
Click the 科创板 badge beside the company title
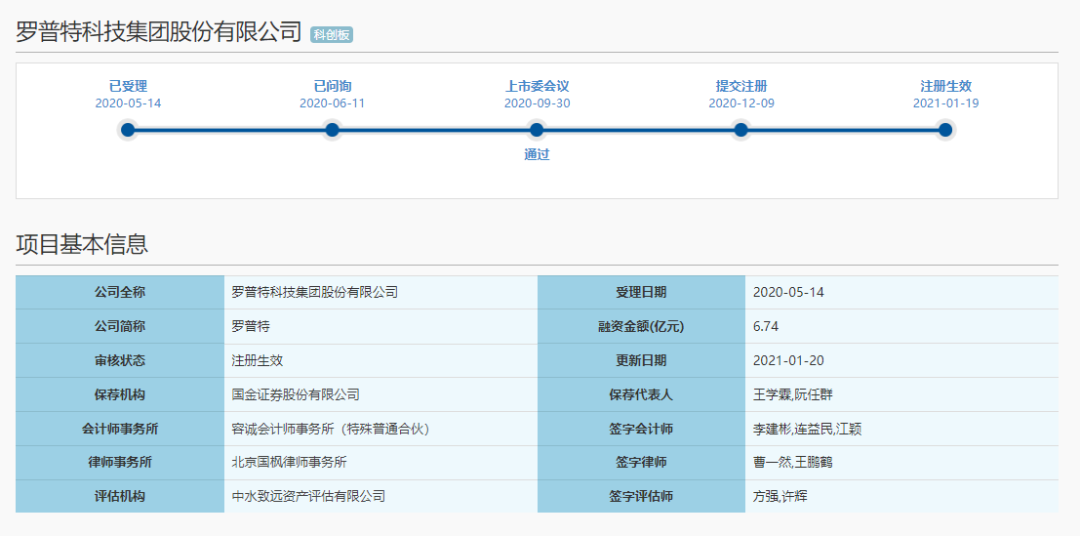point(331,35)
